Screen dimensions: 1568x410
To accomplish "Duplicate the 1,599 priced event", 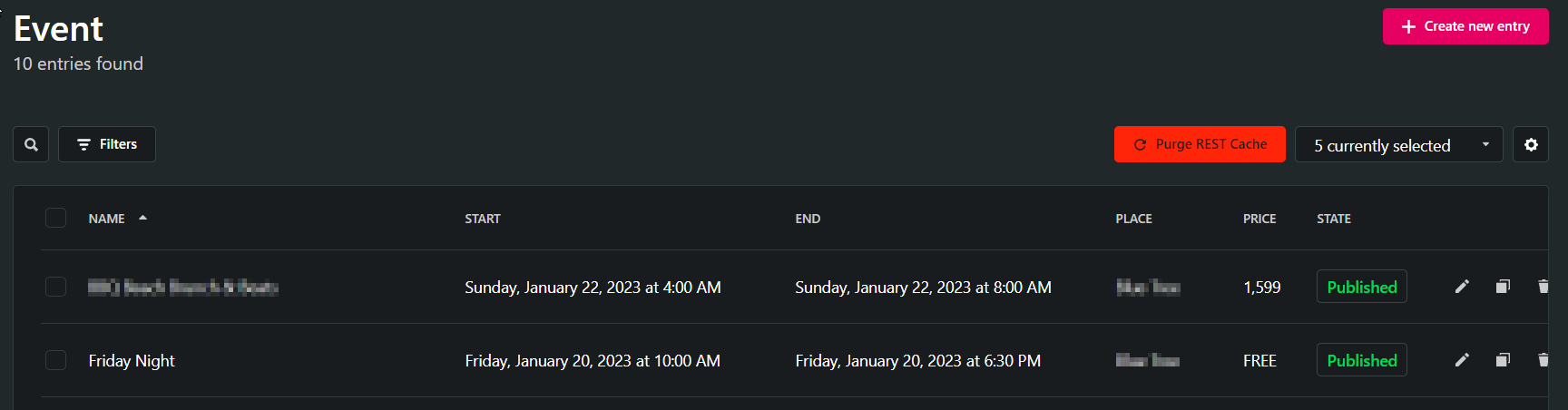I will click(1503, 287).
